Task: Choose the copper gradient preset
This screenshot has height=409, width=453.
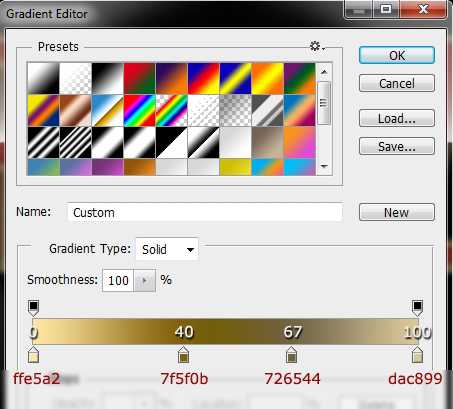Action: point(75,110)
